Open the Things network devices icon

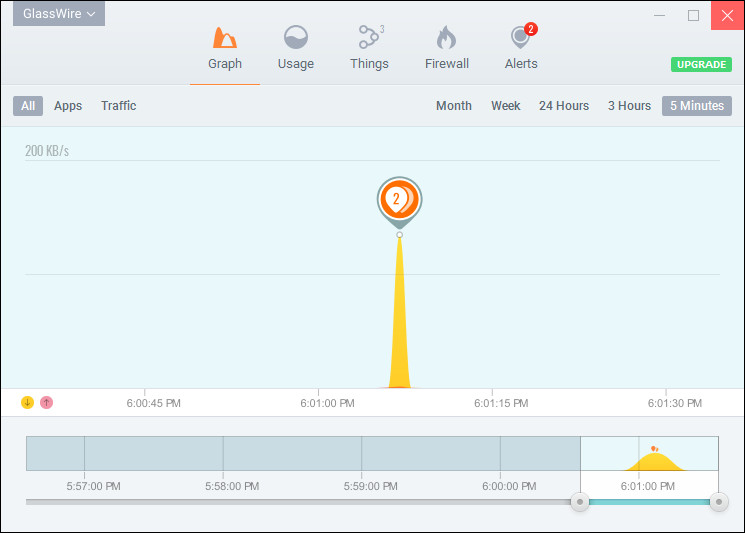click(369, 39)
